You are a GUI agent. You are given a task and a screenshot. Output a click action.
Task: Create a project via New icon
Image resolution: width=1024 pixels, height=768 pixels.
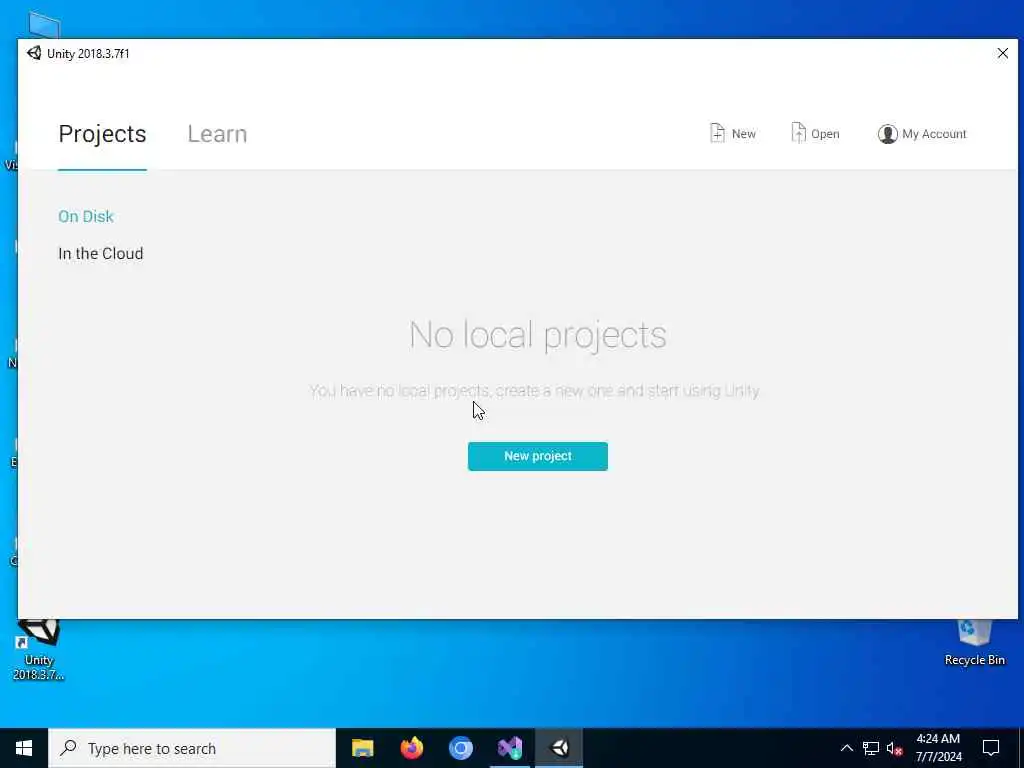tap(733, 133)
